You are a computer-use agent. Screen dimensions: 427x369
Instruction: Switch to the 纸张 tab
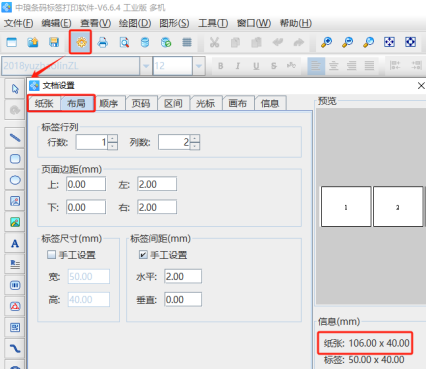pos(44,103)
